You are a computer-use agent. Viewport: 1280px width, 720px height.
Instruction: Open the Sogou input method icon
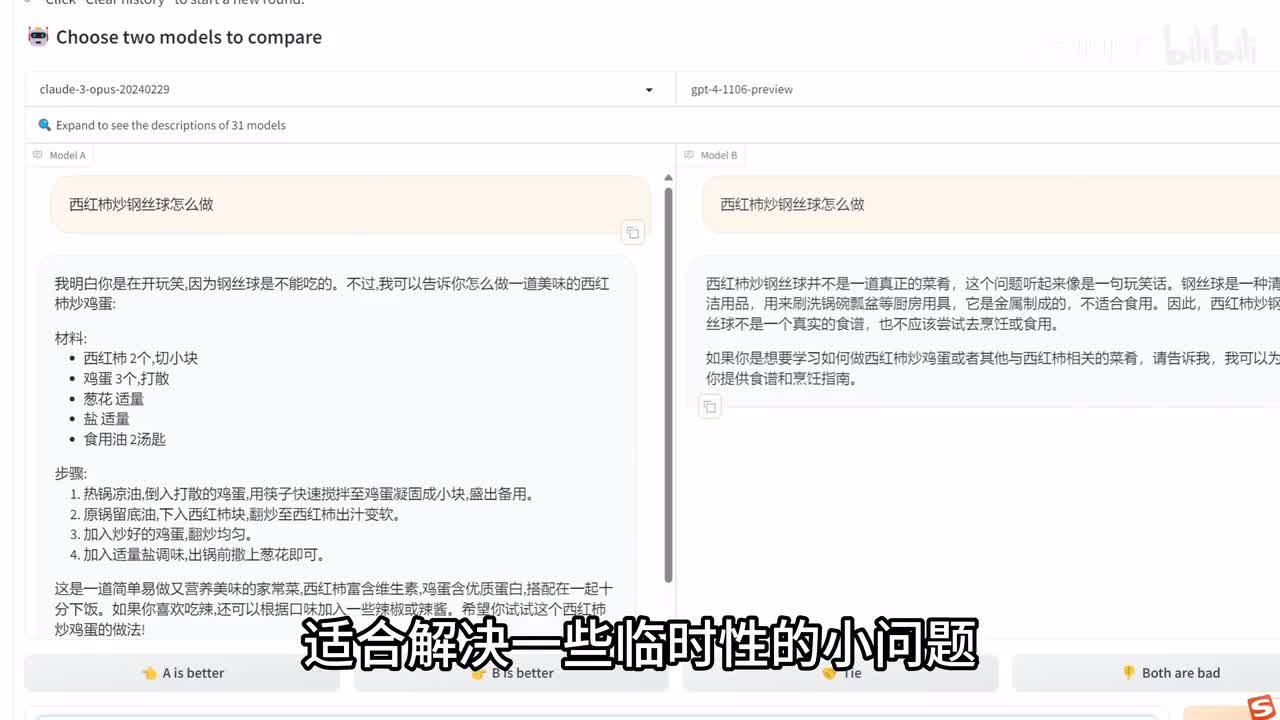(x=1261, y=705)
